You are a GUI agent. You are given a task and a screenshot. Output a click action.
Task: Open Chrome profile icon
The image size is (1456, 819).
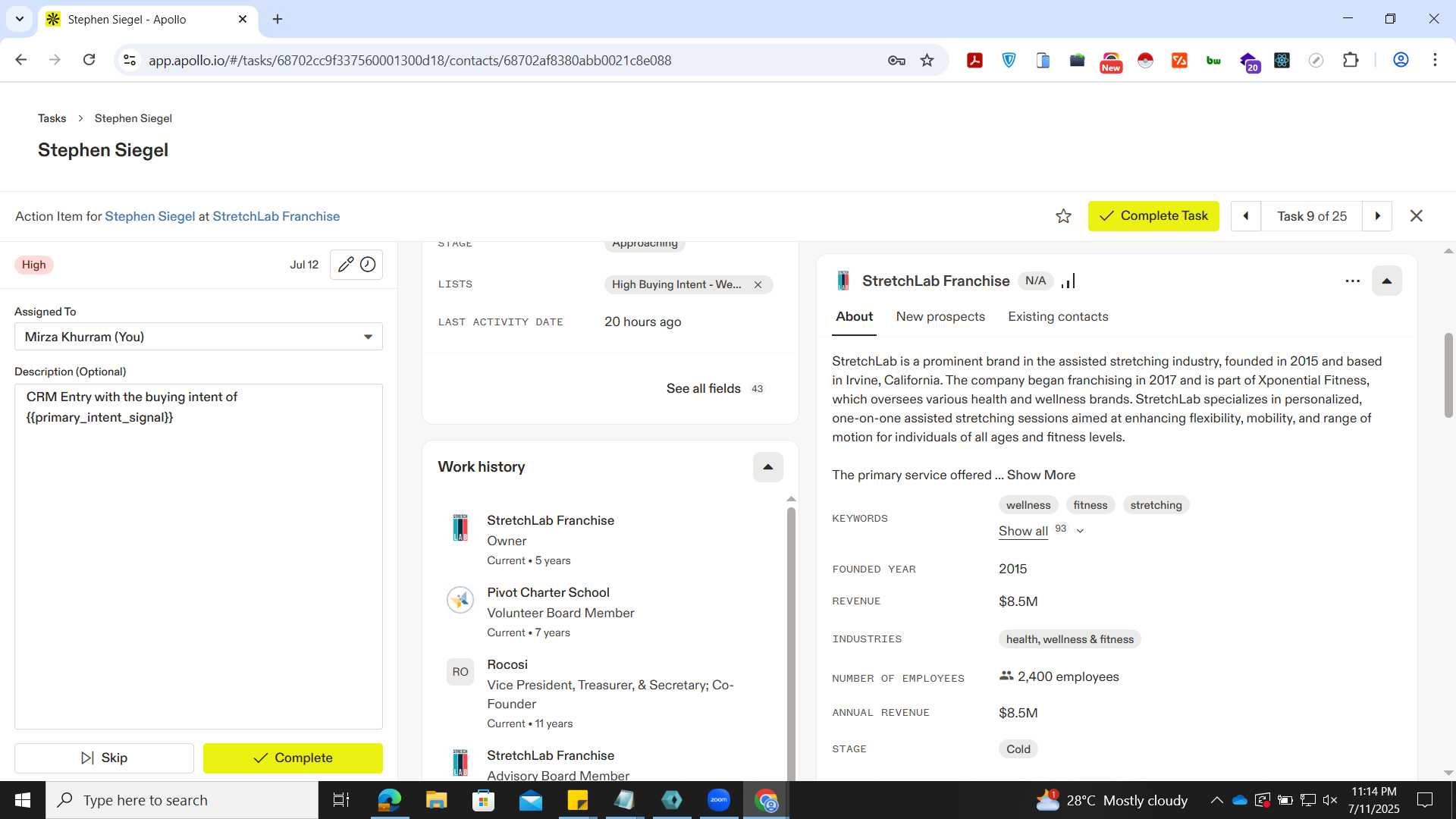[x=1401, y=60]
